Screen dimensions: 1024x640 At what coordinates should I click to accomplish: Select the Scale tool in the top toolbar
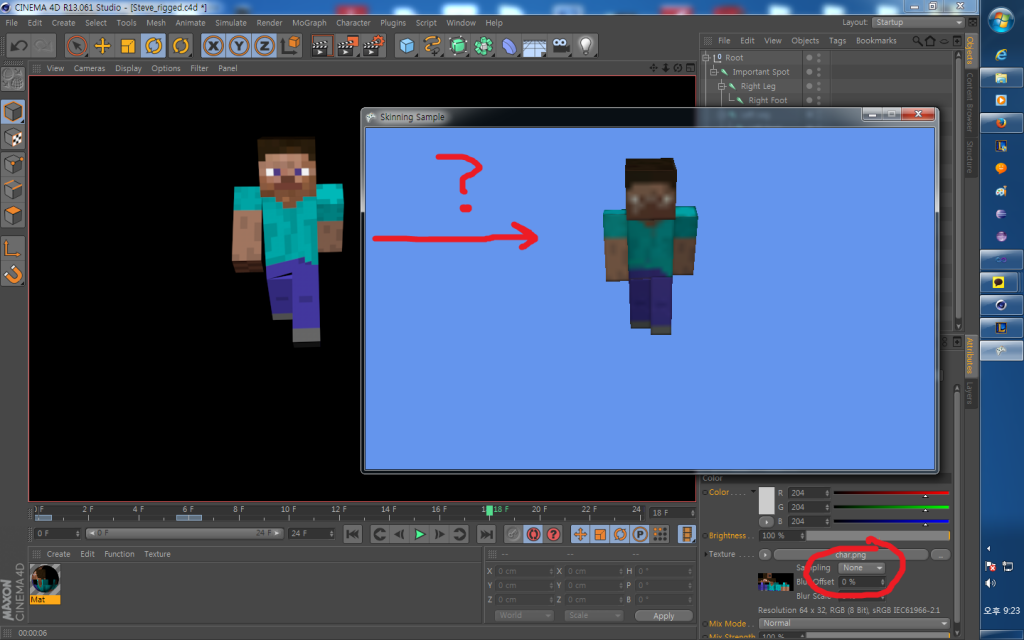(x=128, y=46)
